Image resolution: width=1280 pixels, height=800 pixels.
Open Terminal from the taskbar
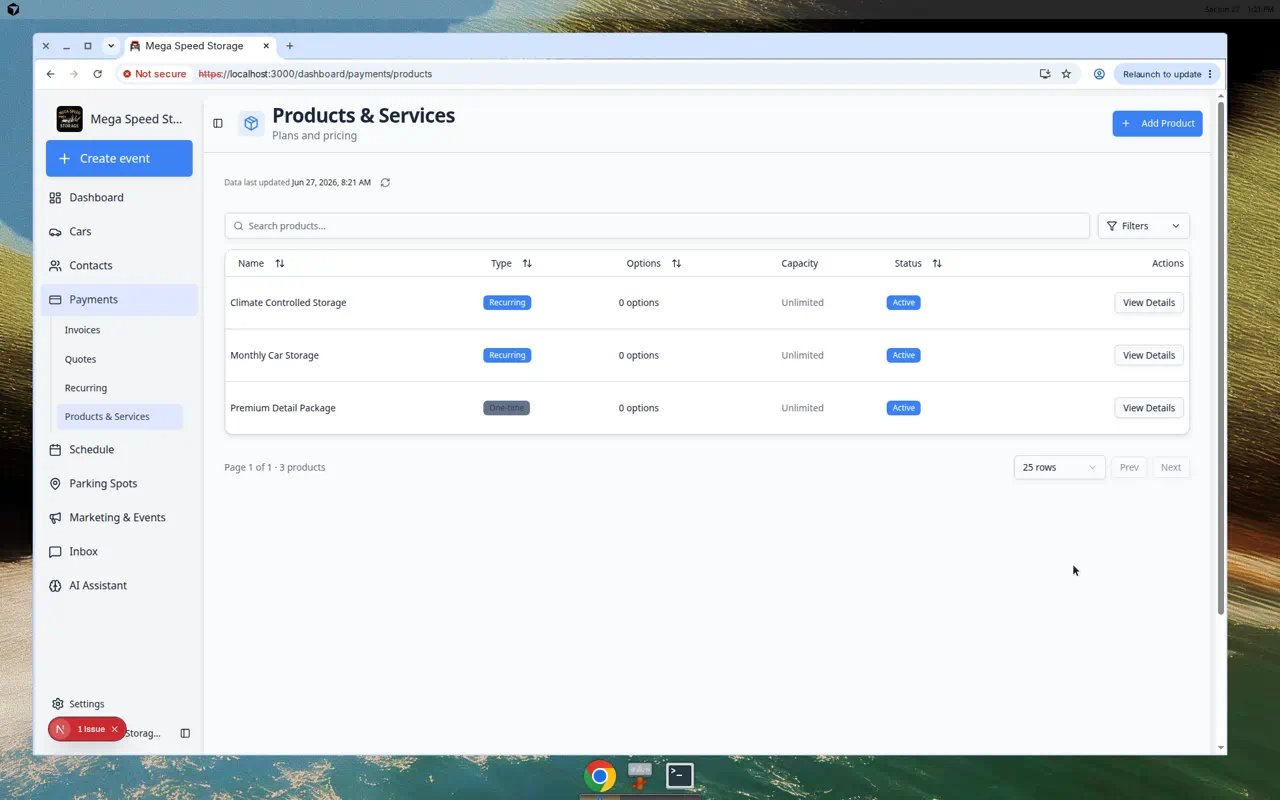pyautogui.click(x=680, y=775)
